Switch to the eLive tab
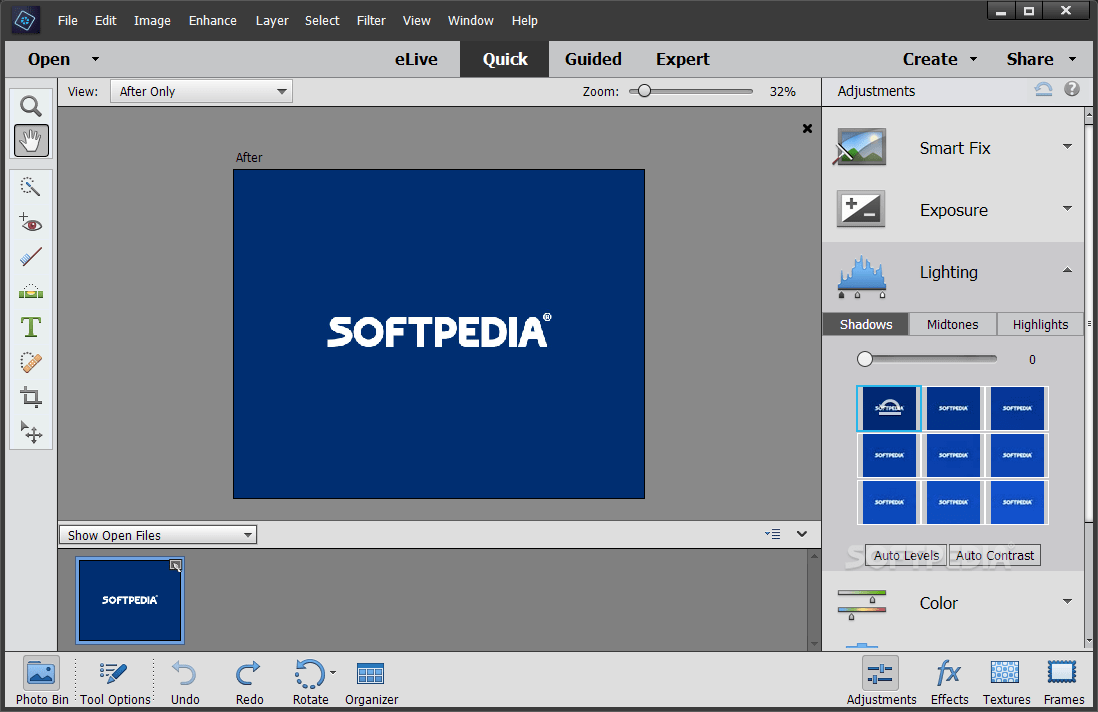 coord(416,60)
